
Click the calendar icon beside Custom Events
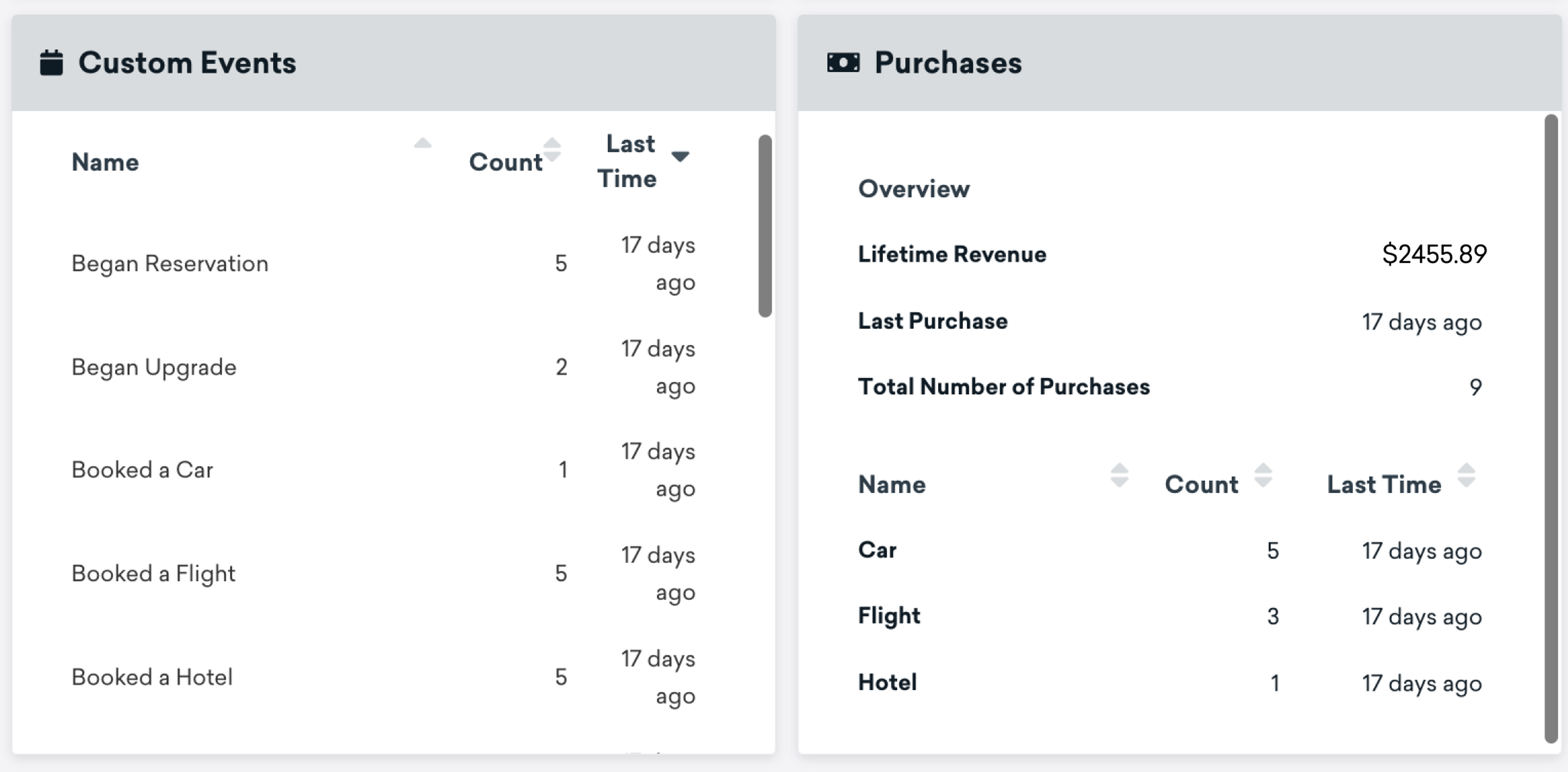pyautogui.click(x=51, y=63)
